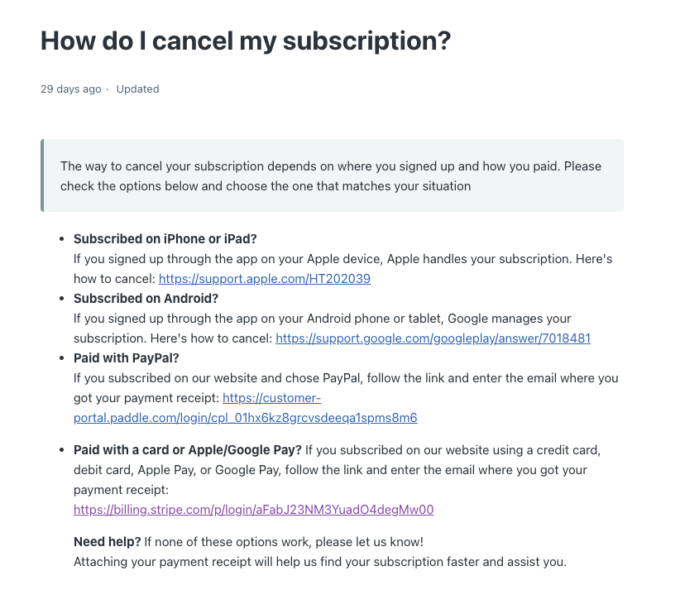Screen dimensions: 680x590
Task: Click the "Attaching your payment receipt" sentence
Action: click(x=320, y=562)
